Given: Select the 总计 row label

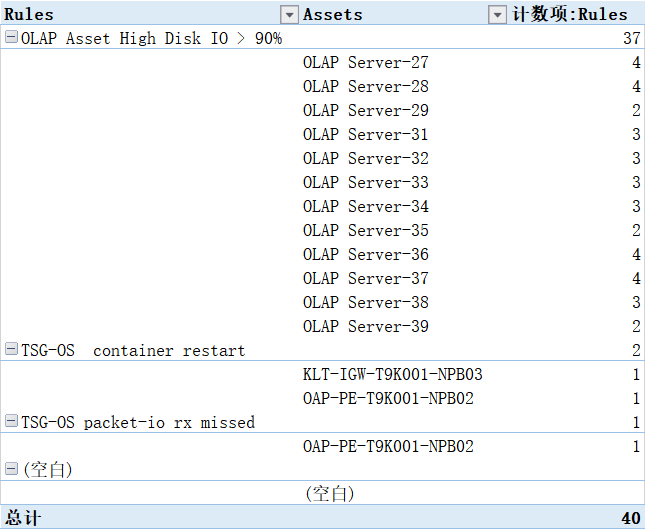Looking at the screenshot, I should (25, 518).
